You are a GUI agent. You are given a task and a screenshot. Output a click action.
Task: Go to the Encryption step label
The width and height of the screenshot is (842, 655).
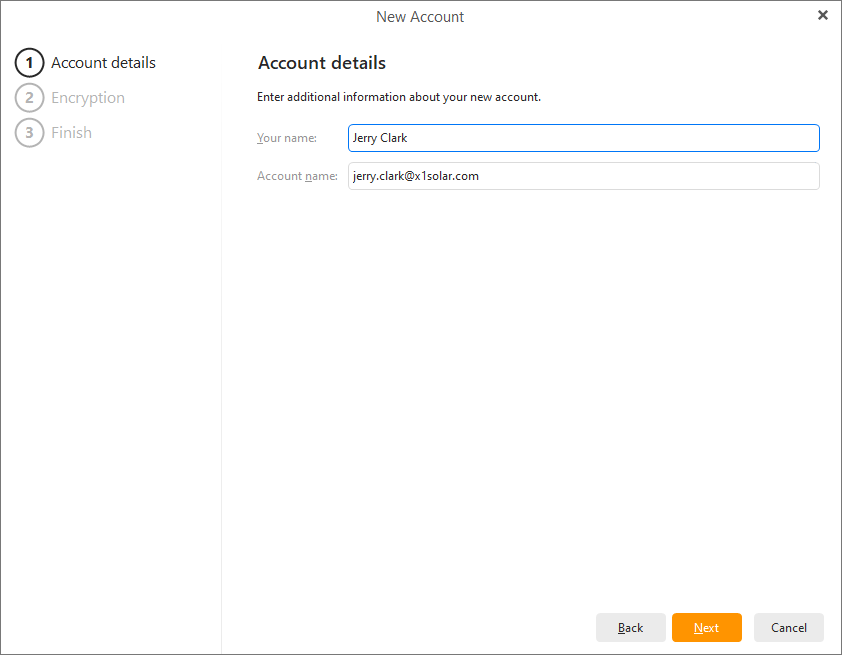coord(88,98)
